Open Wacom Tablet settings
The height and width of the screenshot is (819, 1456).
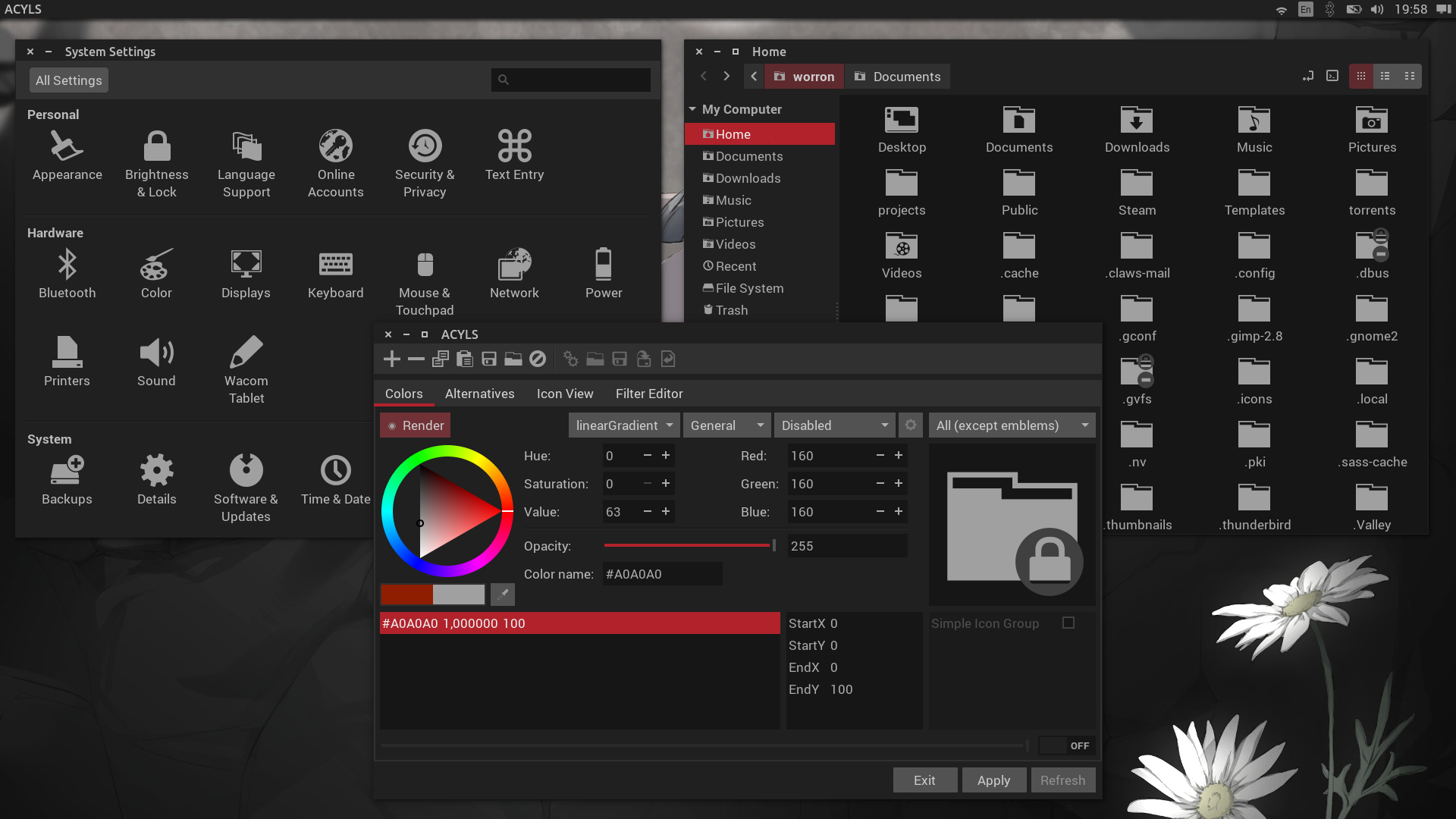click(246, 371)
